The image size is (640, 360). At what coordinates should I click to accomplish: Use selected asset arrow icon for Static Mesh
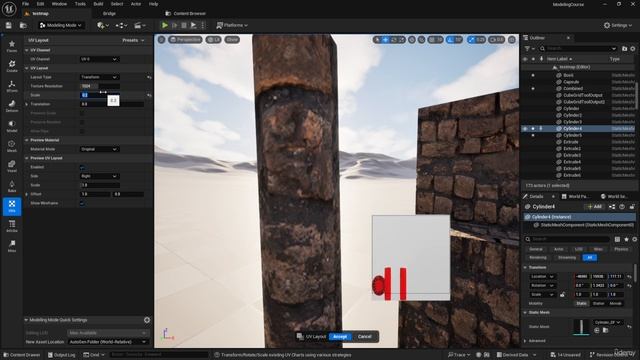point(597,330)
